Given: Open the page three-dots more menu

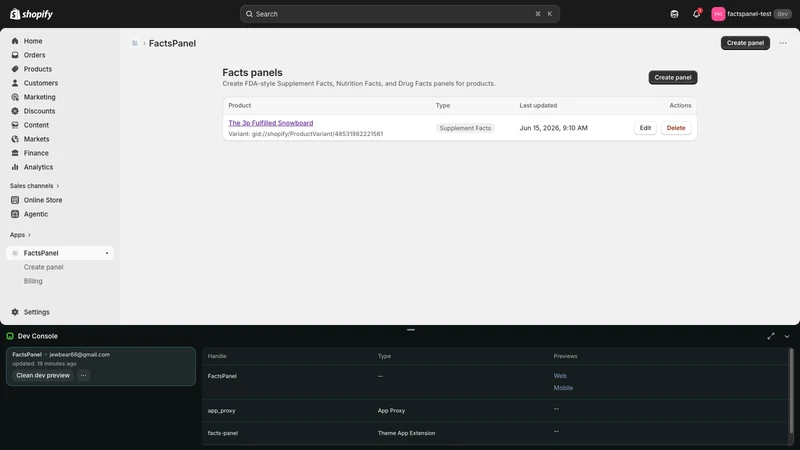Looking at the screenshot, I should 783,43.
